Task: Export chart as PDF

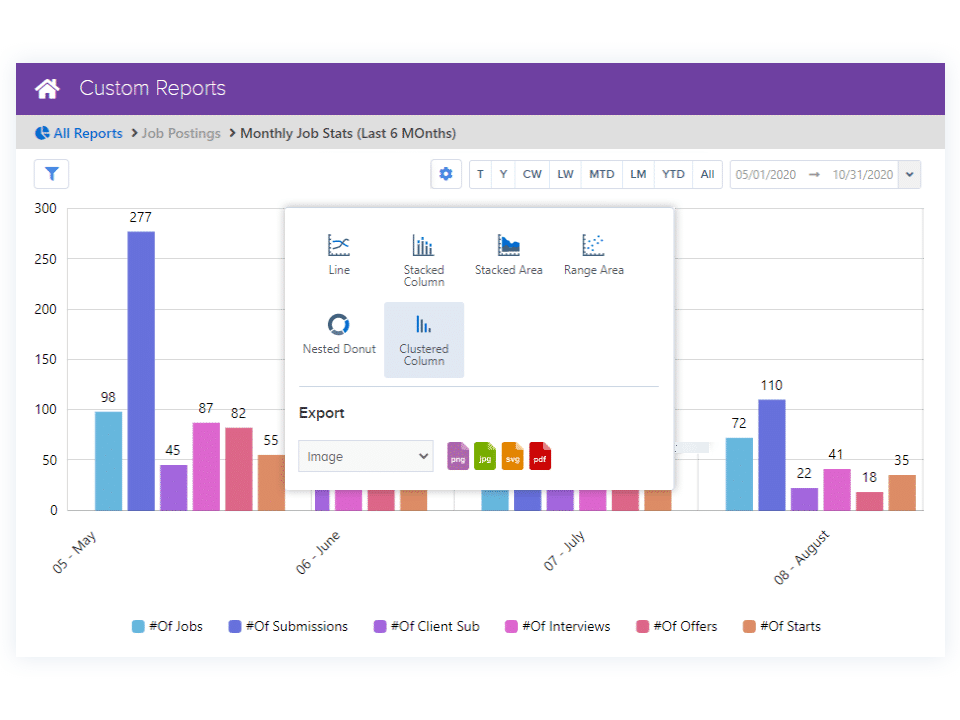Action: 540,456
